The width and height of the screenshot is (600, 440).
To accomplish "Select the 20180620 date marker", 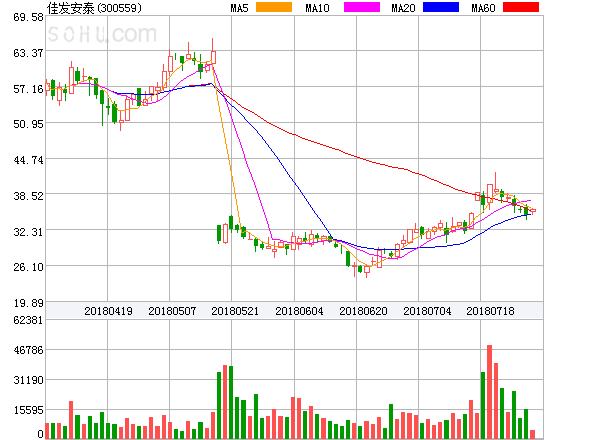I will 363,311.
